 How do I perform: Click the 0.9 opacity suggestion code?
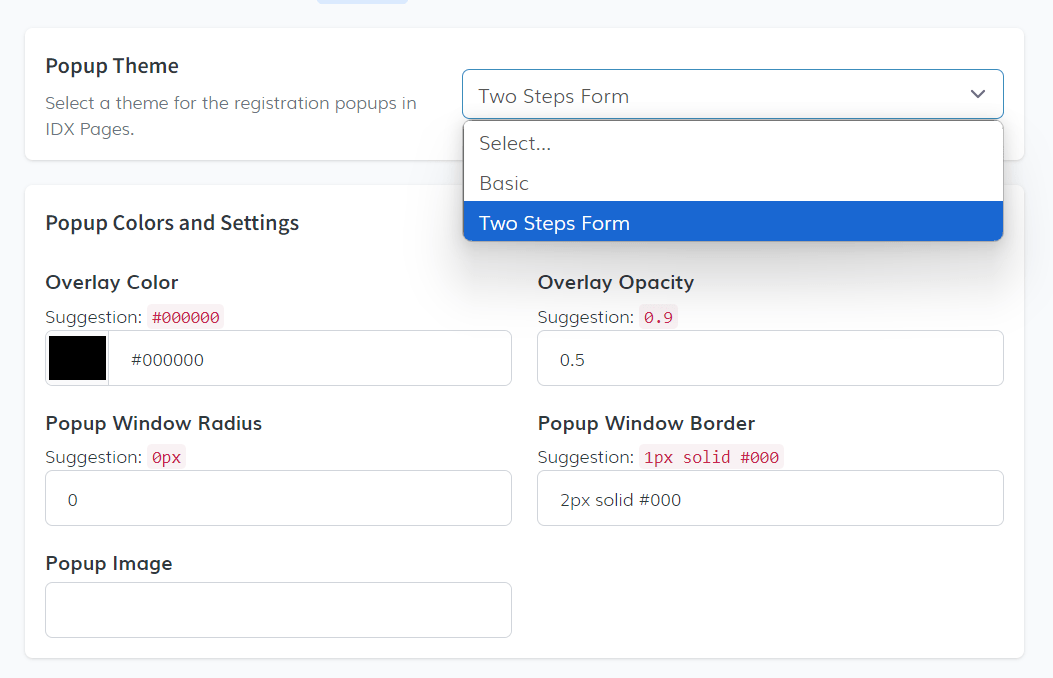(x=658, y=317)
